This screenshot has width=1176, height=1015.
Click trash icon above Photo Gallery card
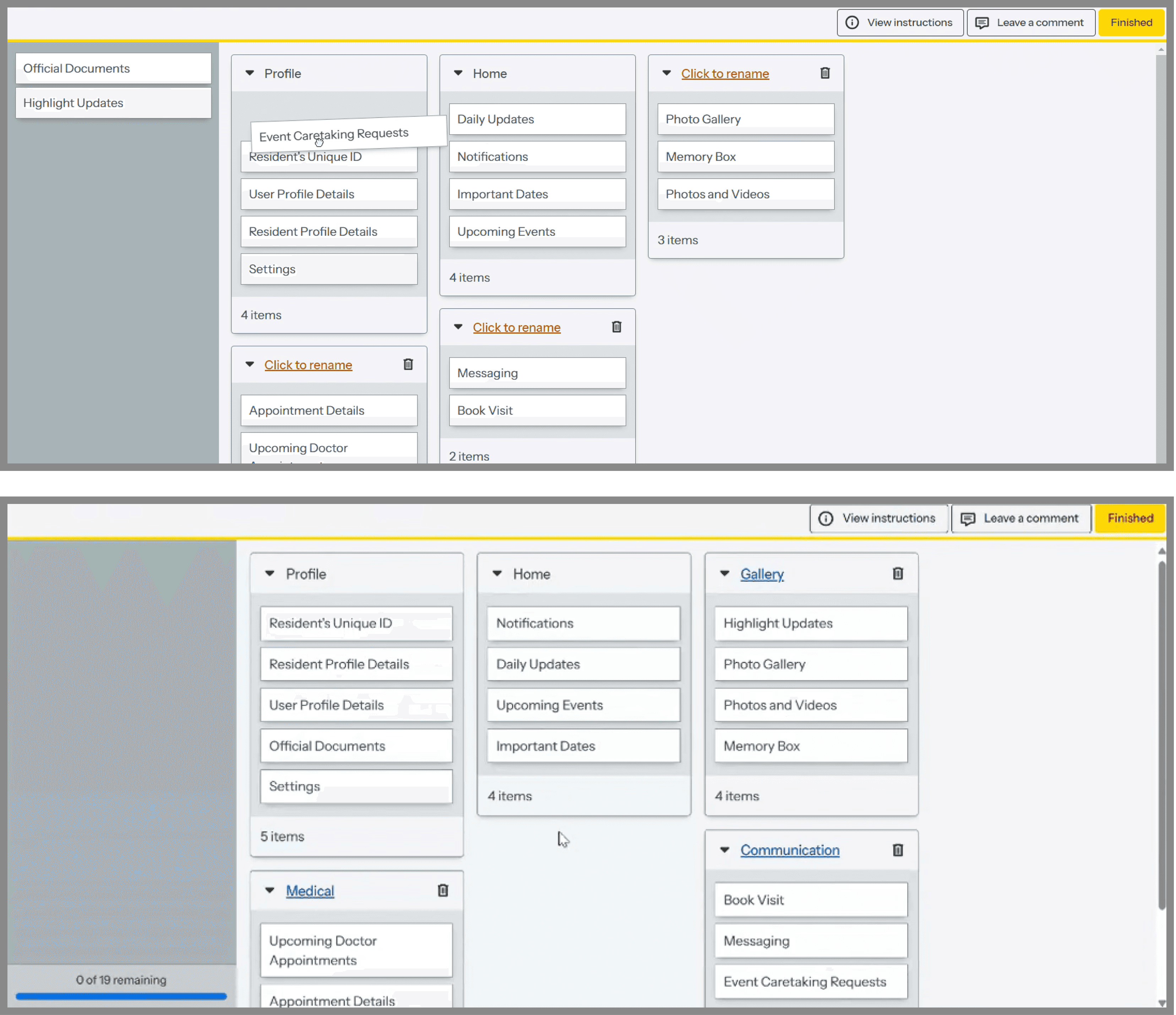point(825,73)
